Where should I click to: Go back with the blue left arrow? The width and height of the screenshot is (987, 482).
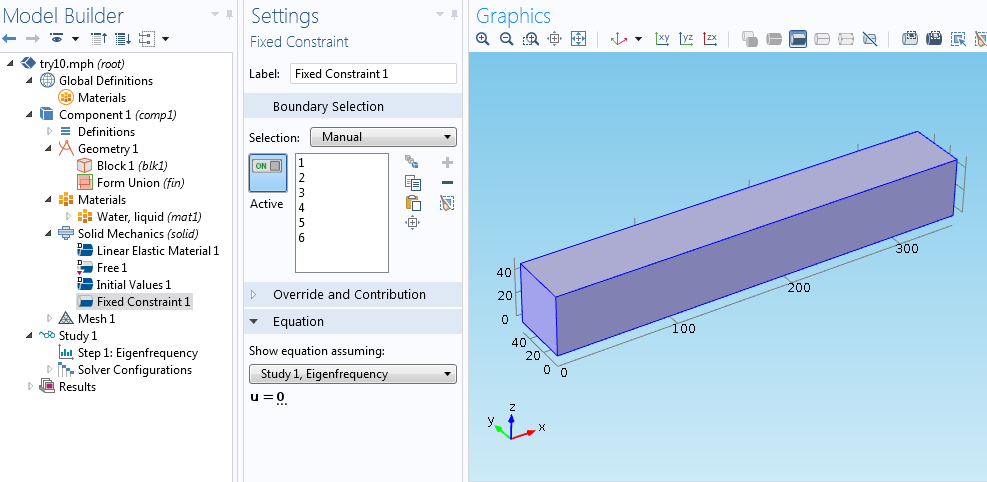click(10, 39)
